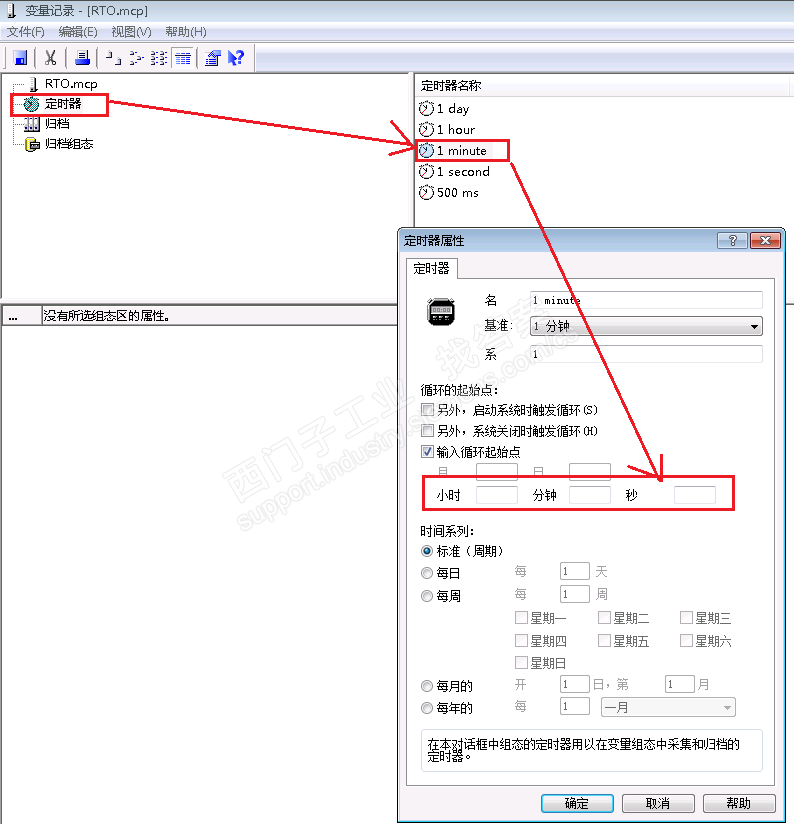This screenshot has height=824, width=794.
Task: Open the 视图(V) menu
Action: [x=131, y=32]
